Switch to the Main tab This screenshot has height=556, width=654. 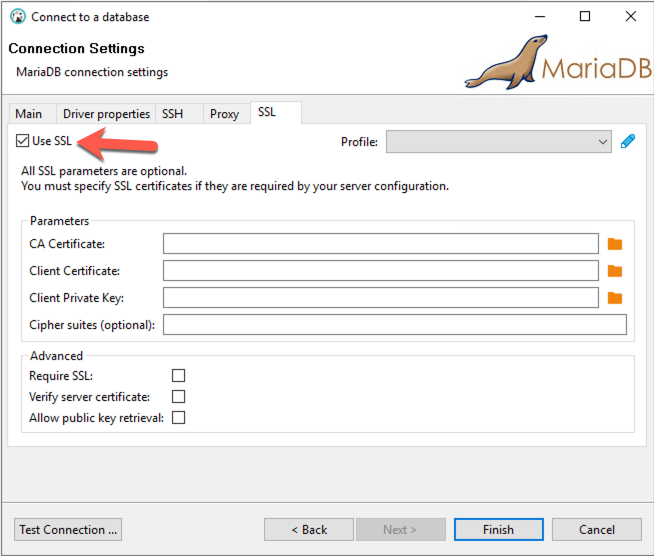point(29,114)
